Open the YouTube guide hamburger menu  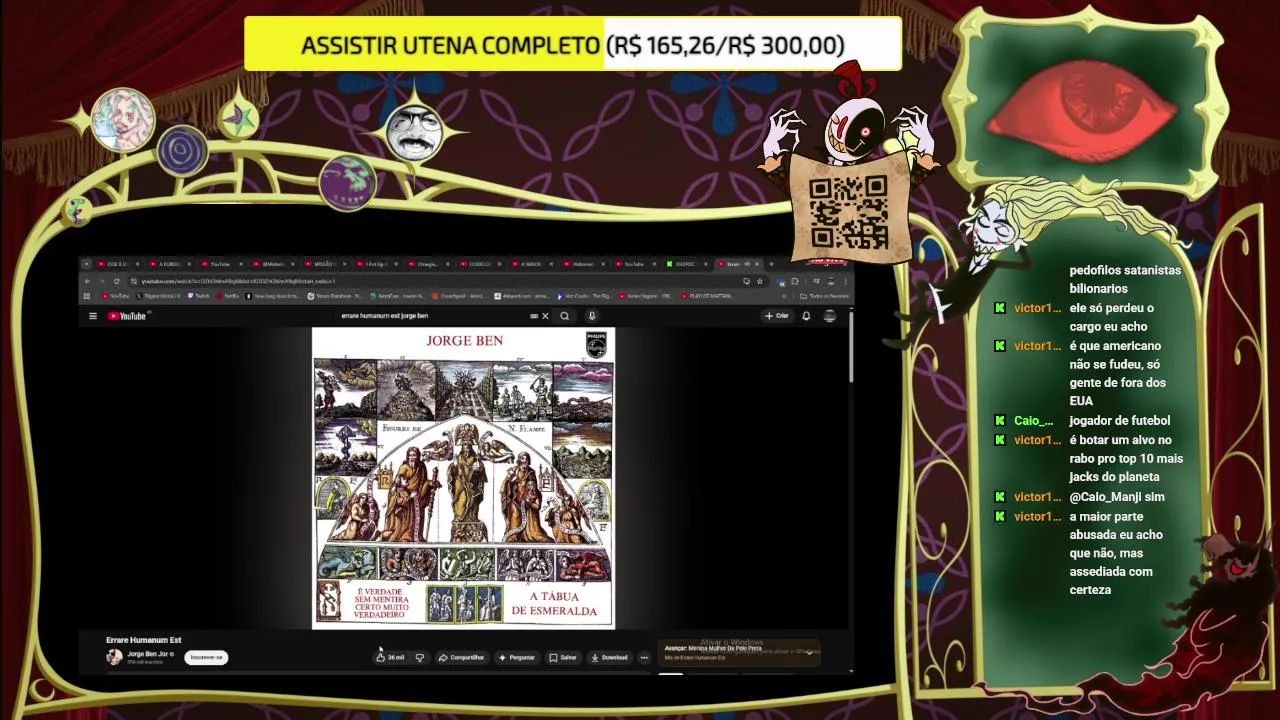[x=93, y=316]
